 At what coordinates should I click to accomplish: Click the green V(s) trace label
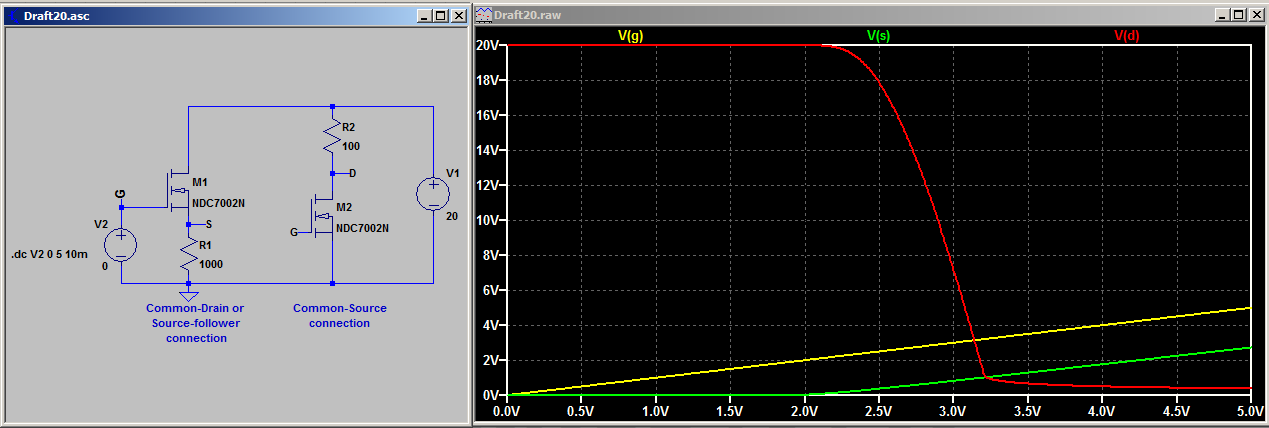tap(878, 35)
